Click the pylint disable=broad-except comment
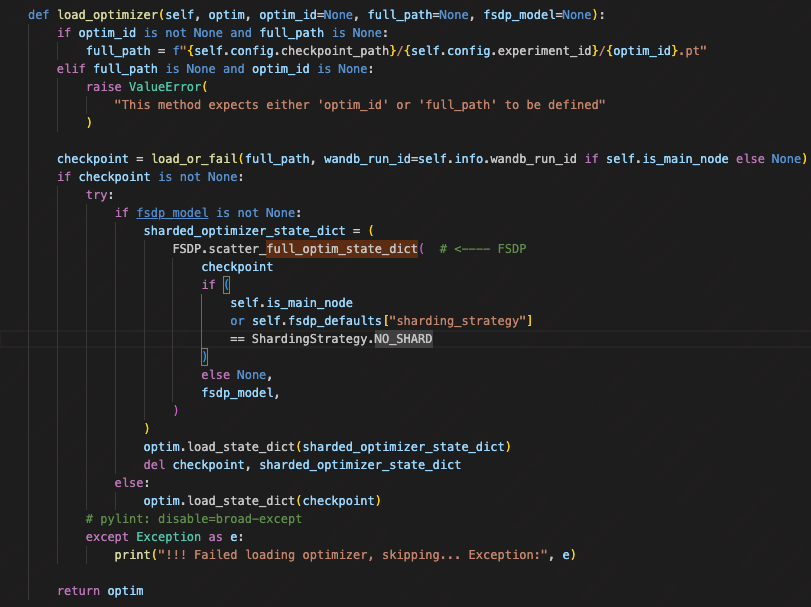 click(194, 519)
